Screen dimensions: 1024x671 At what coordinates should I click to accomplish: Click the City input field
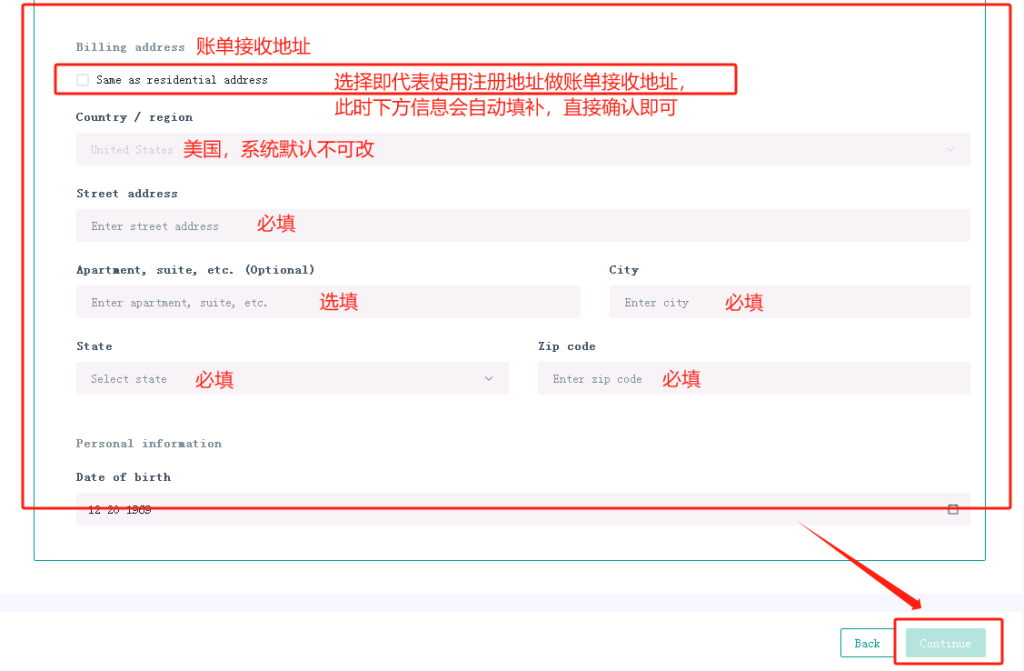pos(790,303)
